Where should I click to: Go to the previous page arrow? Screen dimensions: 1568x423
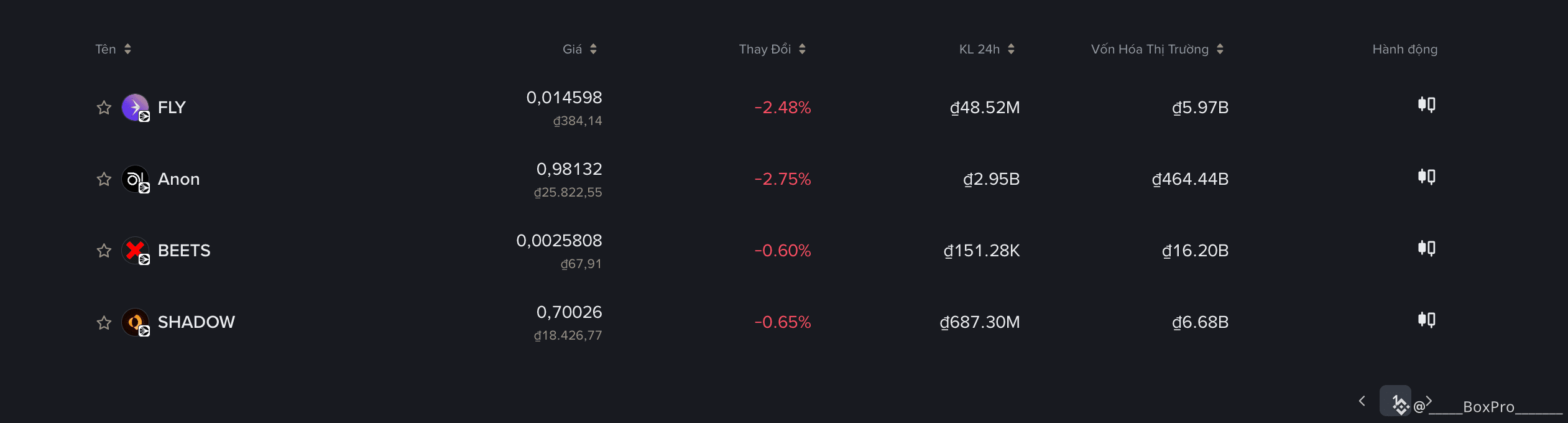1362,401
